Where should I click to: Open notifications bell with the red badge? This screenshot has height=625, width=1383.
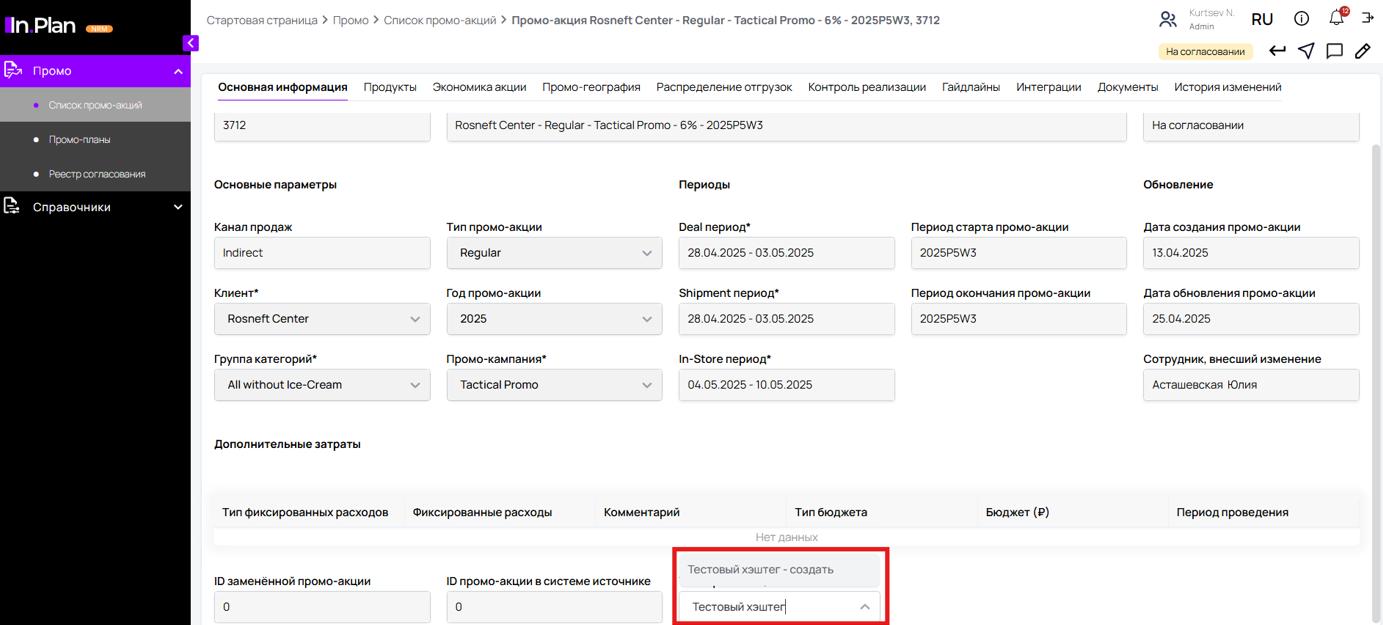pyautogui.click(x=1337, y=18)
